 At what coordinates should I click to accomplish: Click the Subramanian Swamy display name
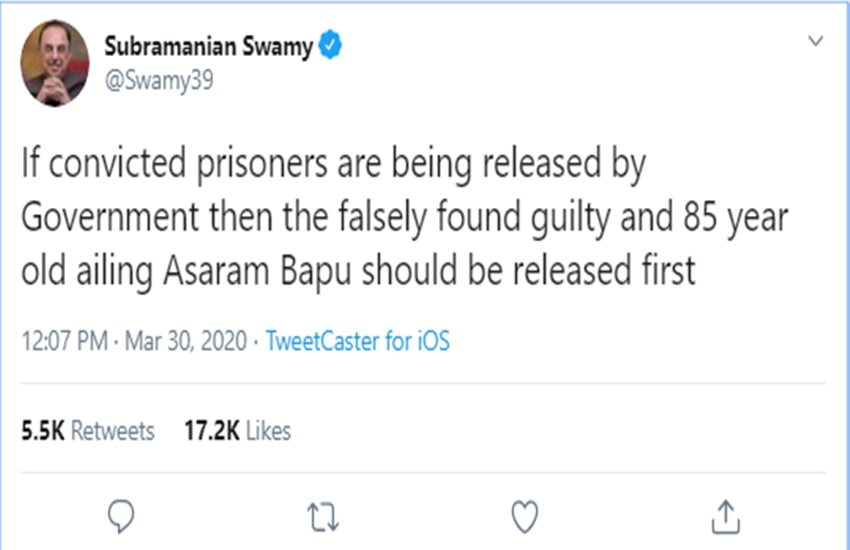pyautogui.click(x=209, y=46)
